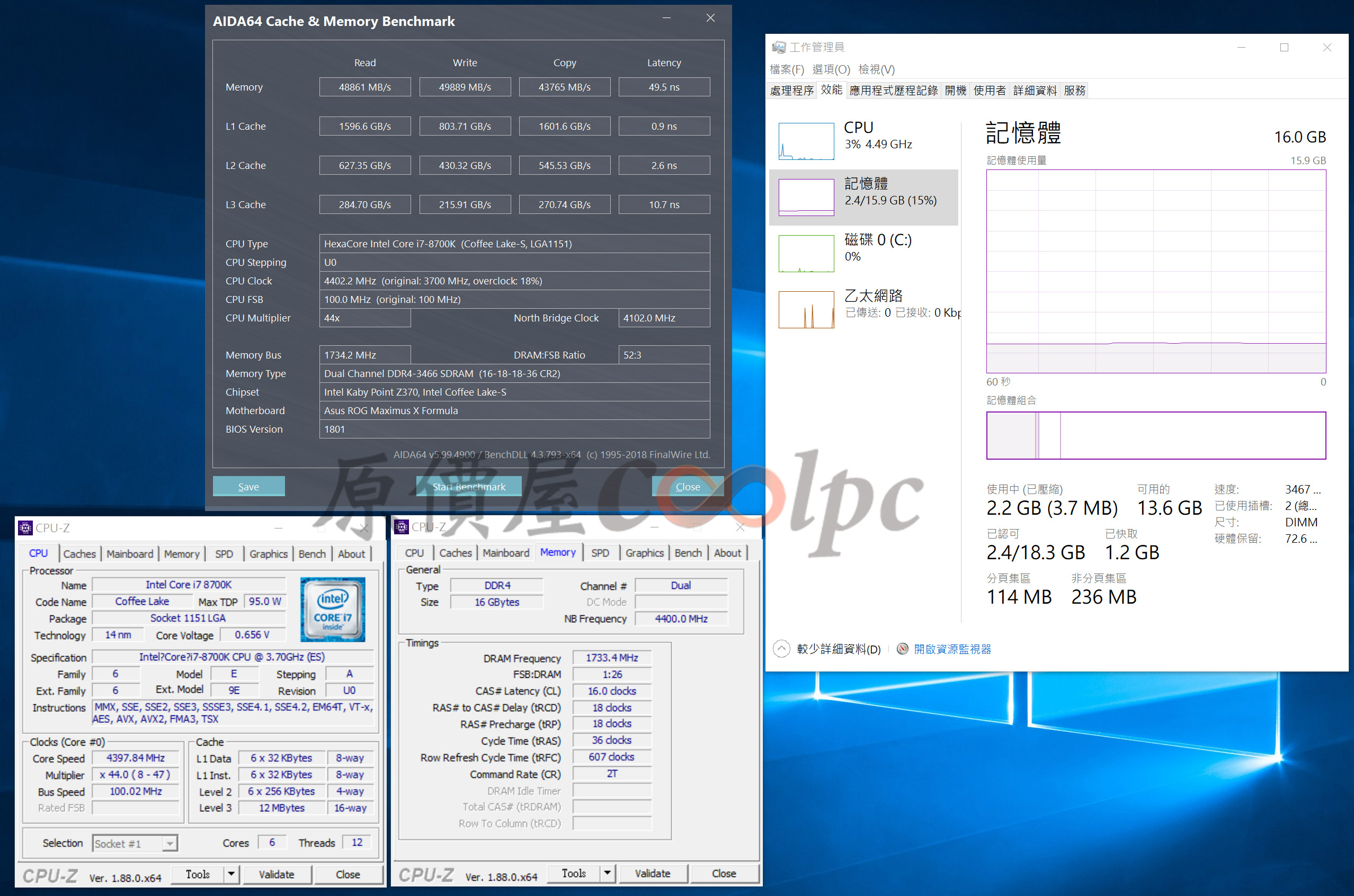Open the 檢視(V) menu in Task Manager
This screenshot has width=1354, height=896.
pyautogui.click(x=876, y=69)
